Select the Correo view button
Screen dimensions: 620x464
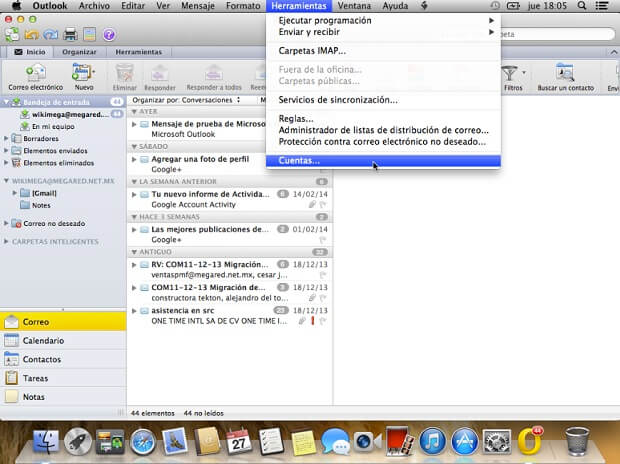(x=63, y=322)
